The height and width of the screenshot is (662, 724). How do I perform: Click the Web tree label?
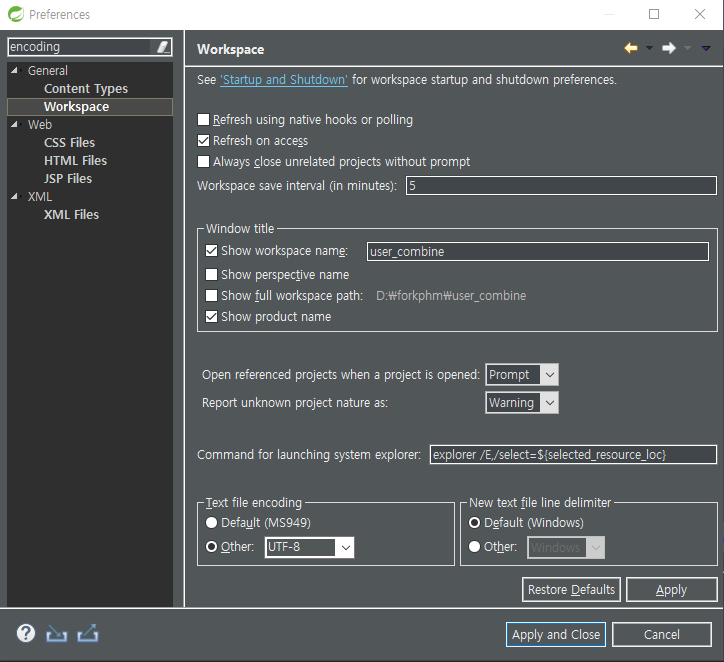(x=40, y=125)
